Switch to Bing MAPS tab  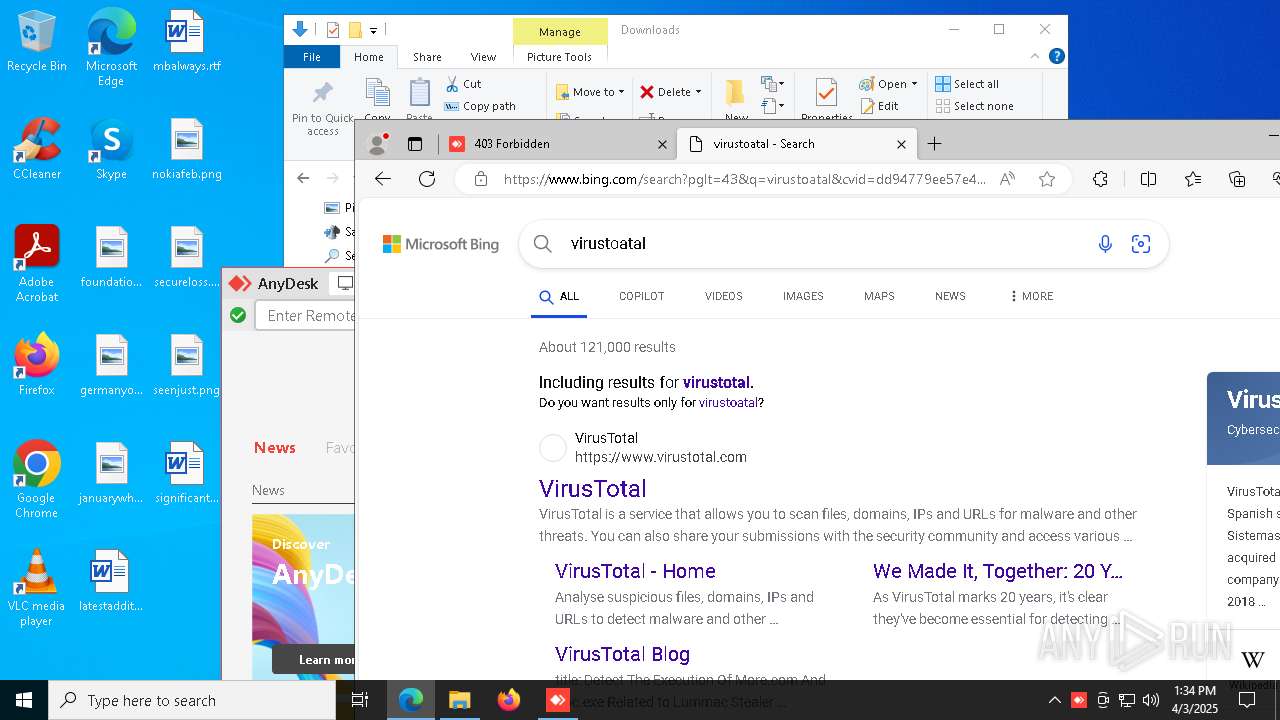click(x=879, y=296)
